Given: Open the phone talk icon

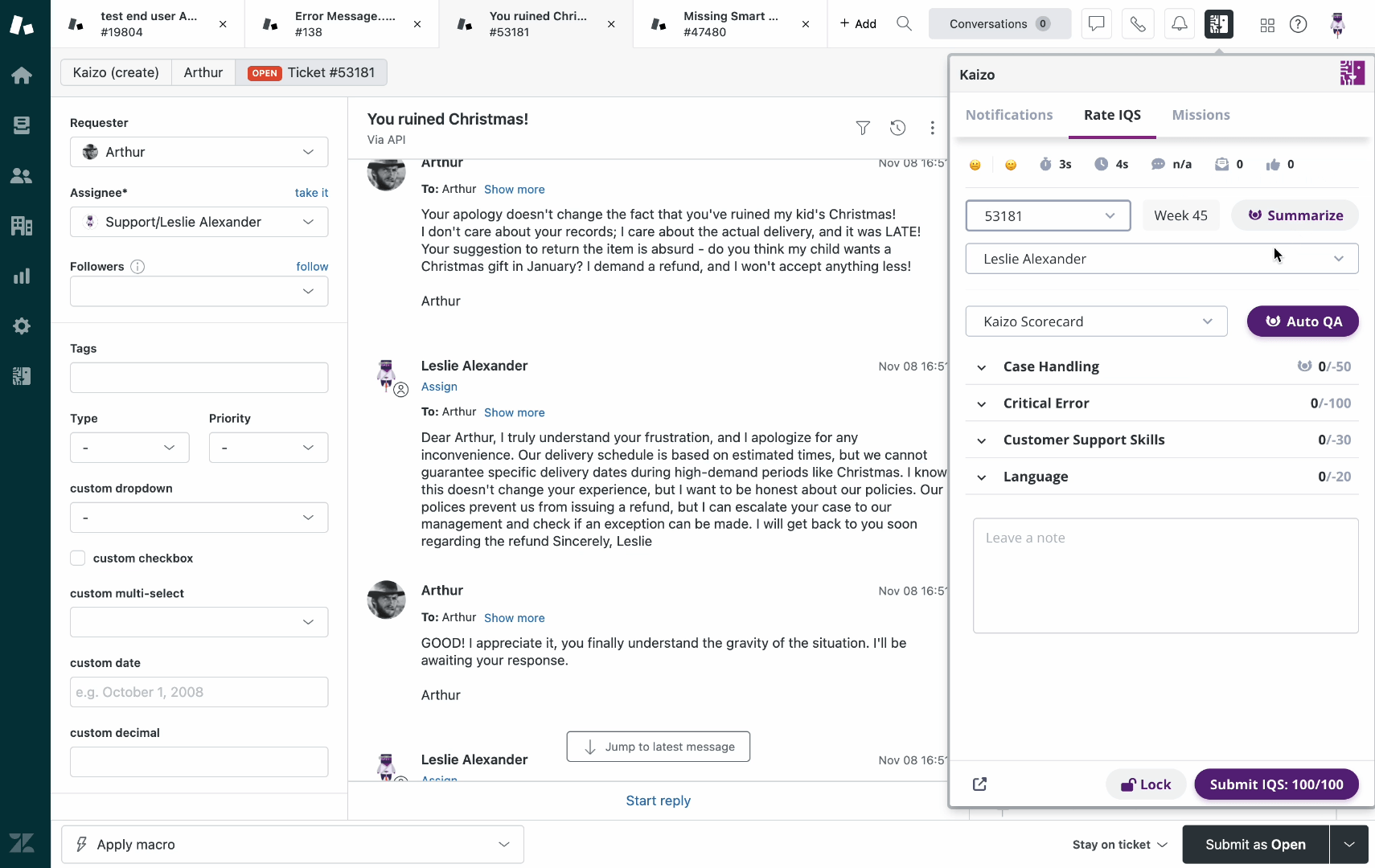Looking at the screenshot, I should tap(1138, 24).
